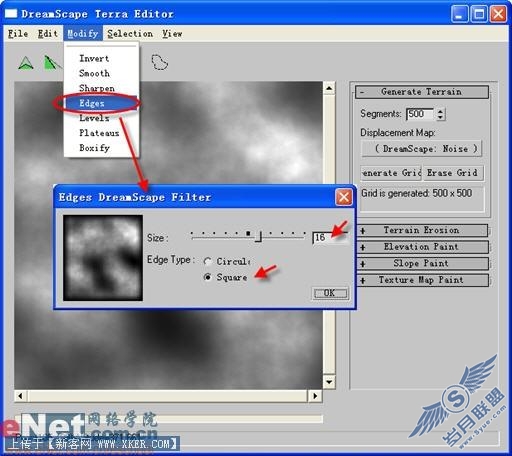Choose Smooth from the Modify menu

[94, 73]
